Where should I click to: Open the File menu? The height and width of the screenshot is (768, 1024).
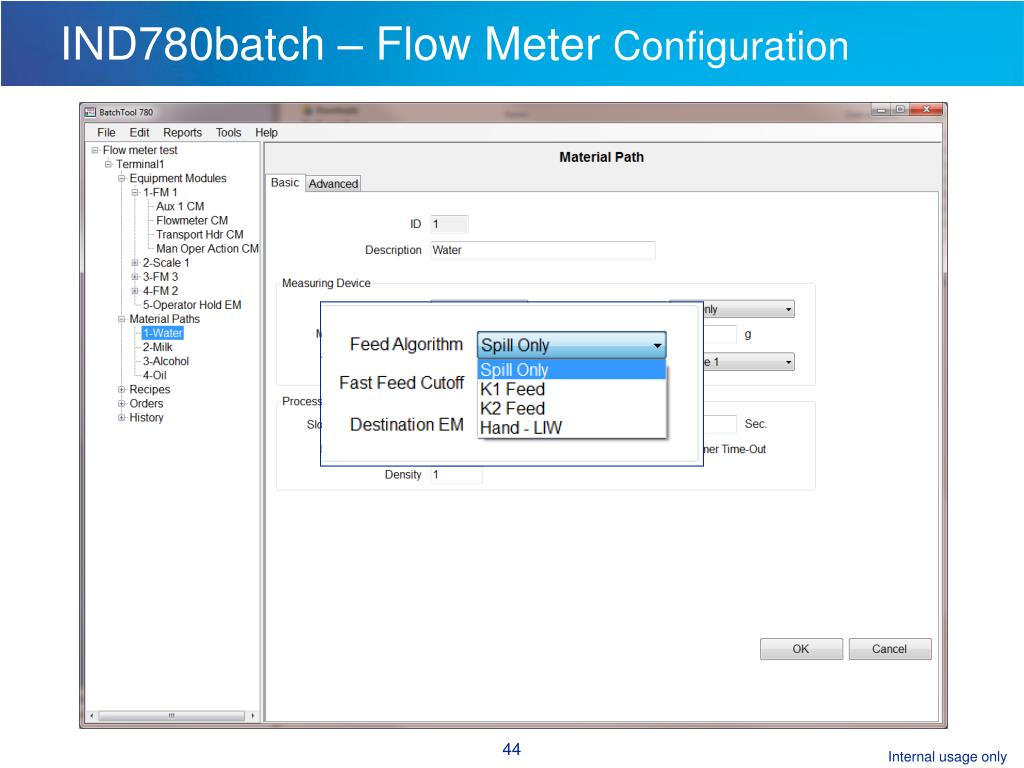106,133
